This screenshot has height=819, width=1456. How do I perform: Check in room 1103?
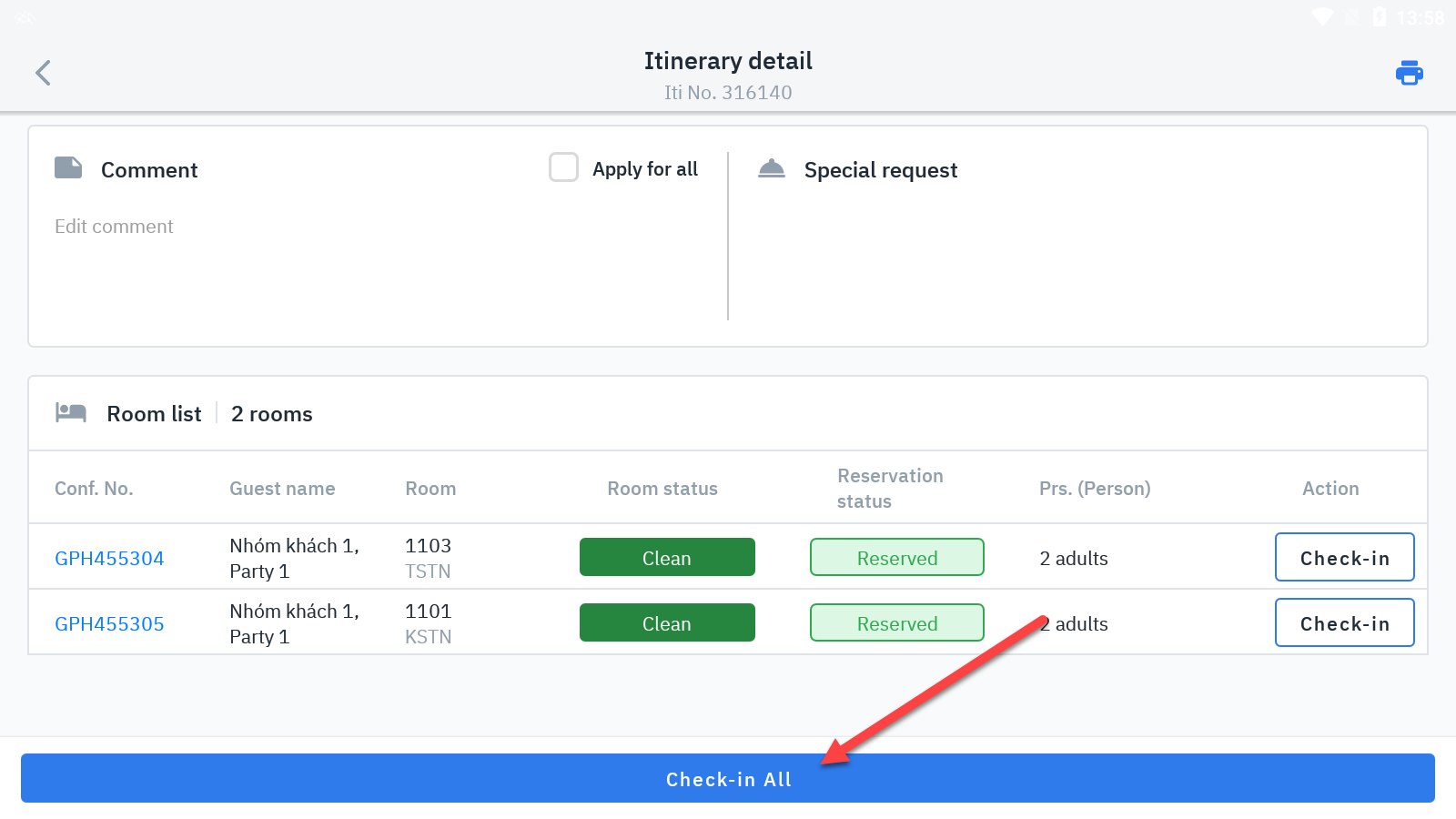pyautogui.click(x=1344, y=558)
